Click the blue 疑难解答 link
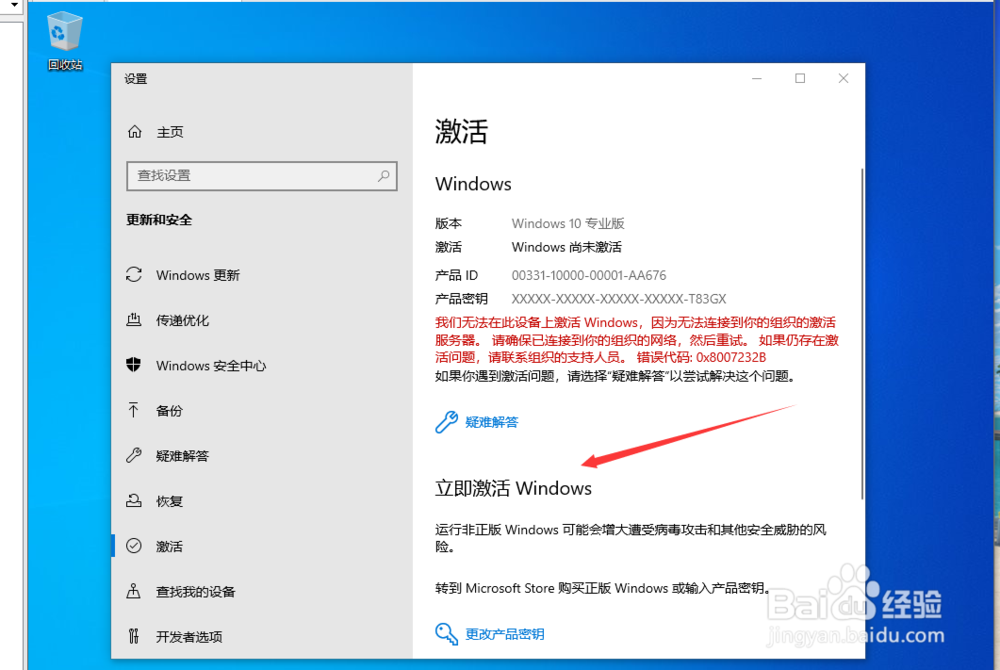Screen dimensions: 1000x670 coord(492,422)
